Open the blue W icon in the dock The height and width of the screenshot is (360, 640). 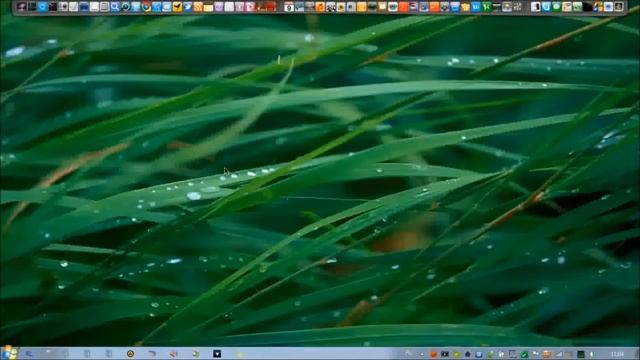click(x=476, y=7)
